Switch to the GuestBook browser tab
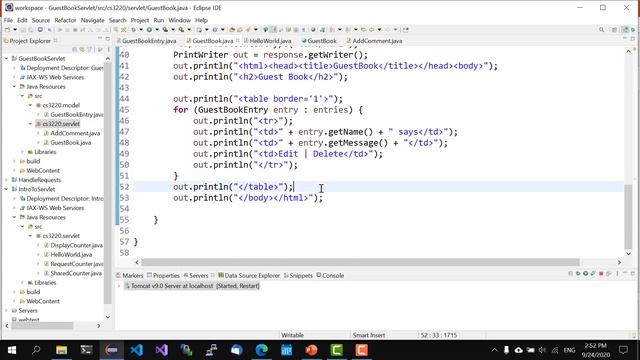Viewport: 640px width, 360px height. [x=319, y=41]
